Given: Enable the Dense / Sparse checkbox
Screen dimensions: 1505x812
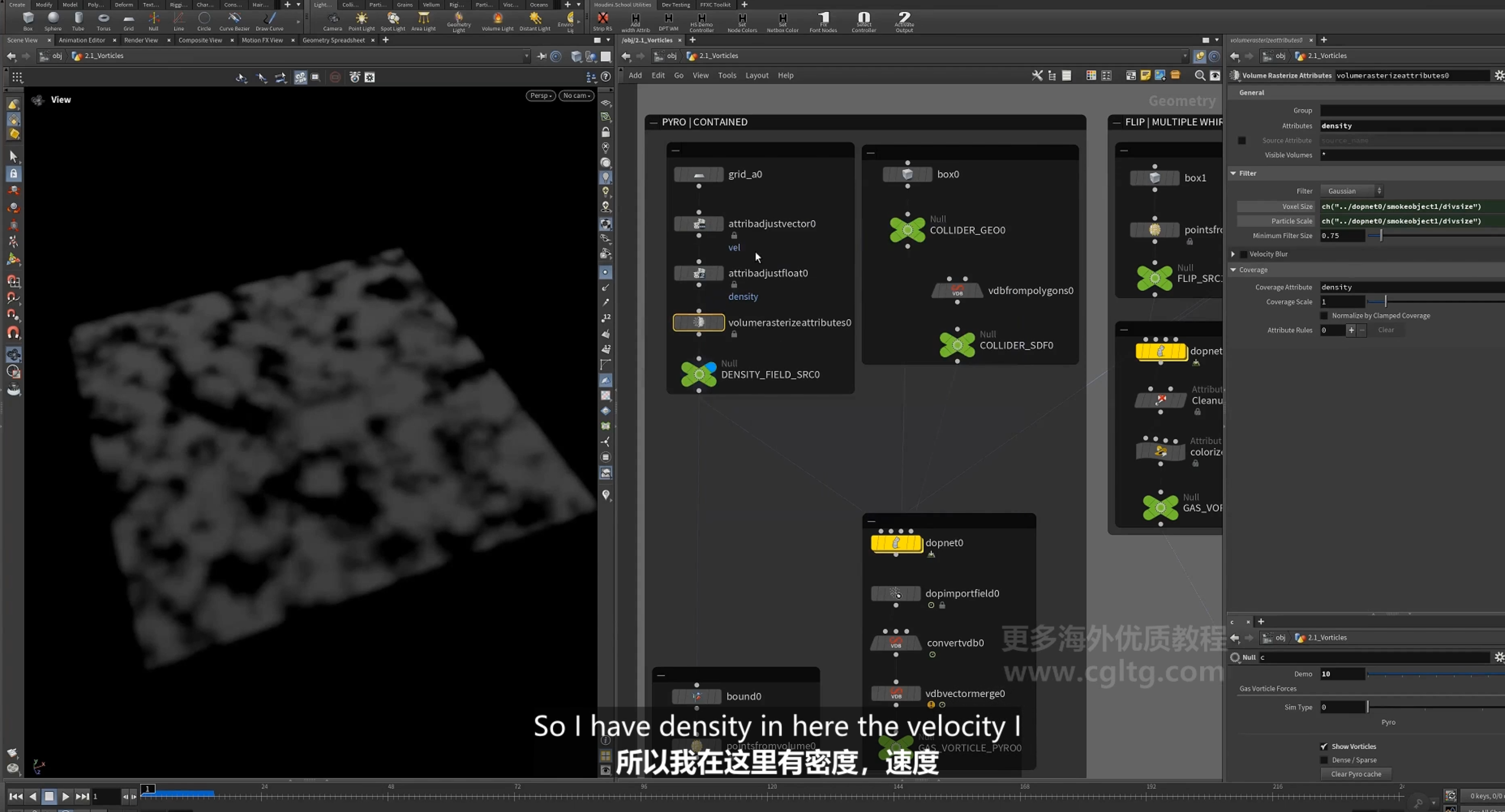Looking at the screenshot, I should click(1324, 760).
